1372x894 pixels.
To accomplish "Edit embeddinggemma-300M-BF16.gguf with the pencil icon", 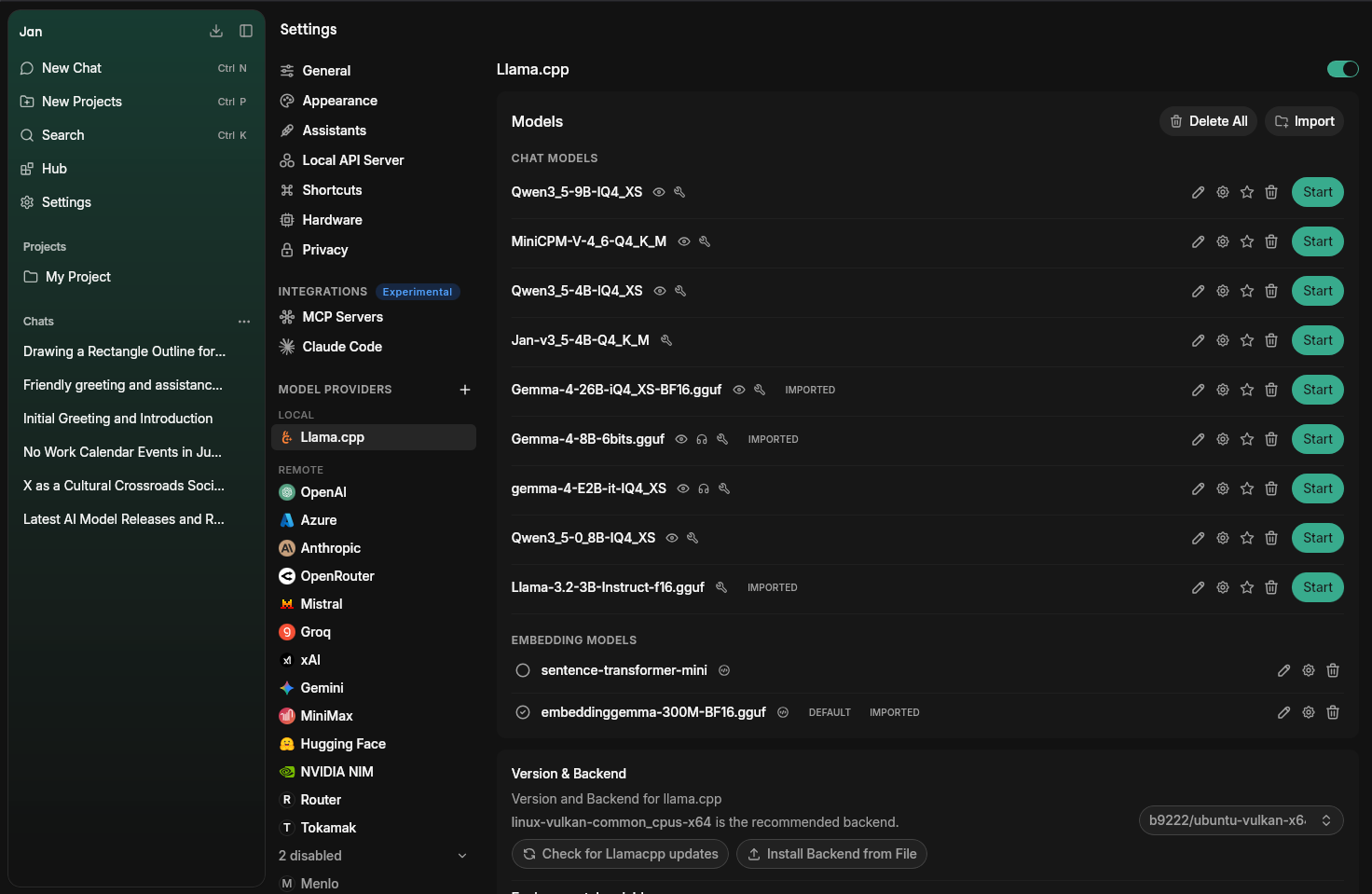I will click(x=1284, y=712).
